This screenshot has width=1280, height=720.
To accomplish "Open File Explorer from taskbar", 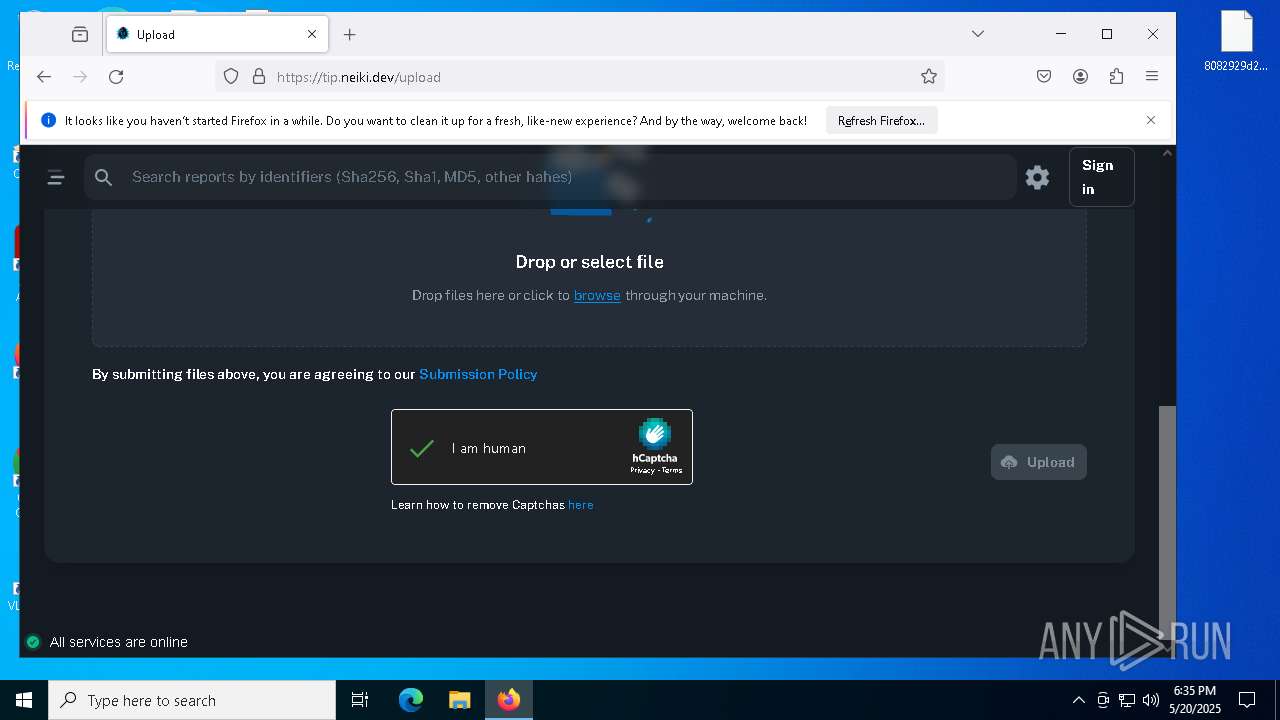I will point(459,700).
